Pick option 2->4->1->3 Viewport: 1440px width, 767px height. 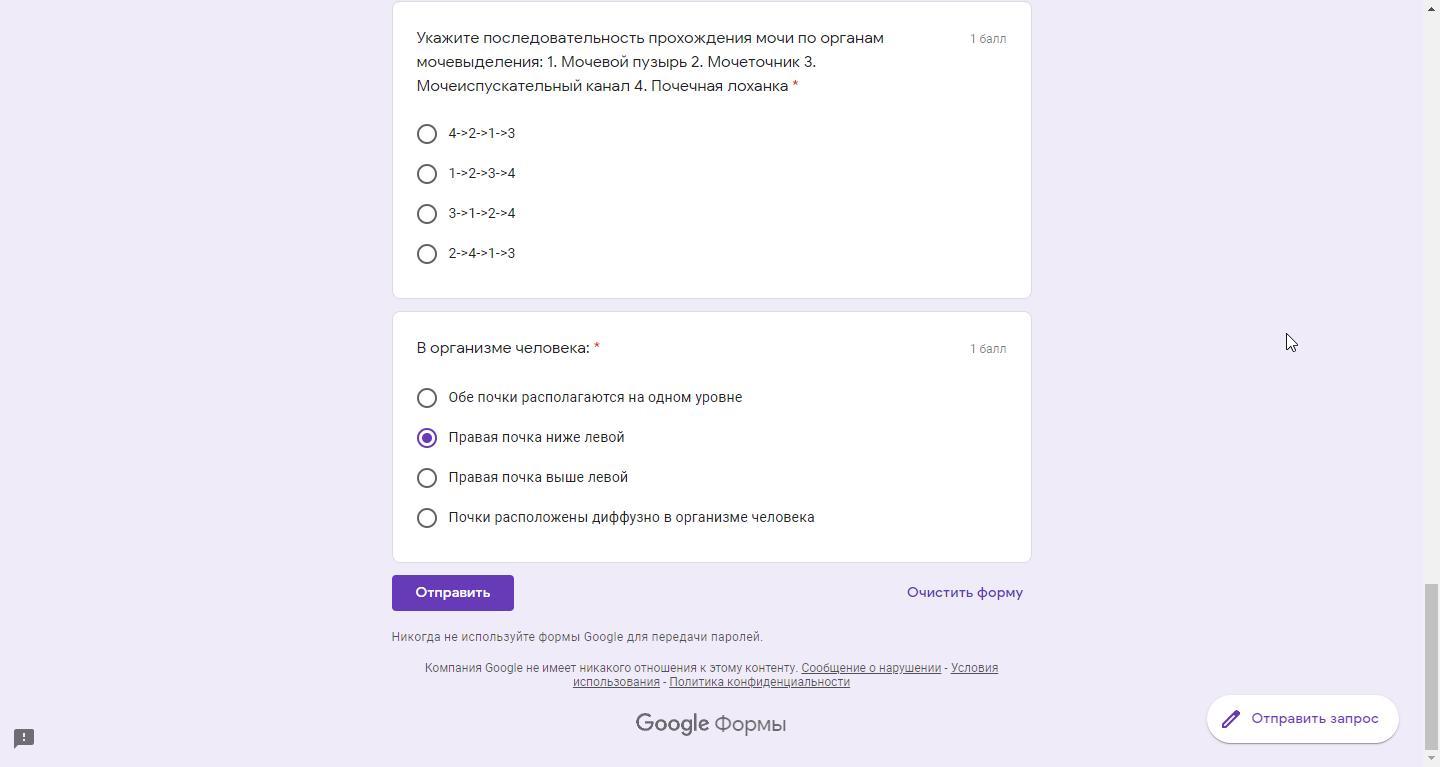tap(427, 254)
